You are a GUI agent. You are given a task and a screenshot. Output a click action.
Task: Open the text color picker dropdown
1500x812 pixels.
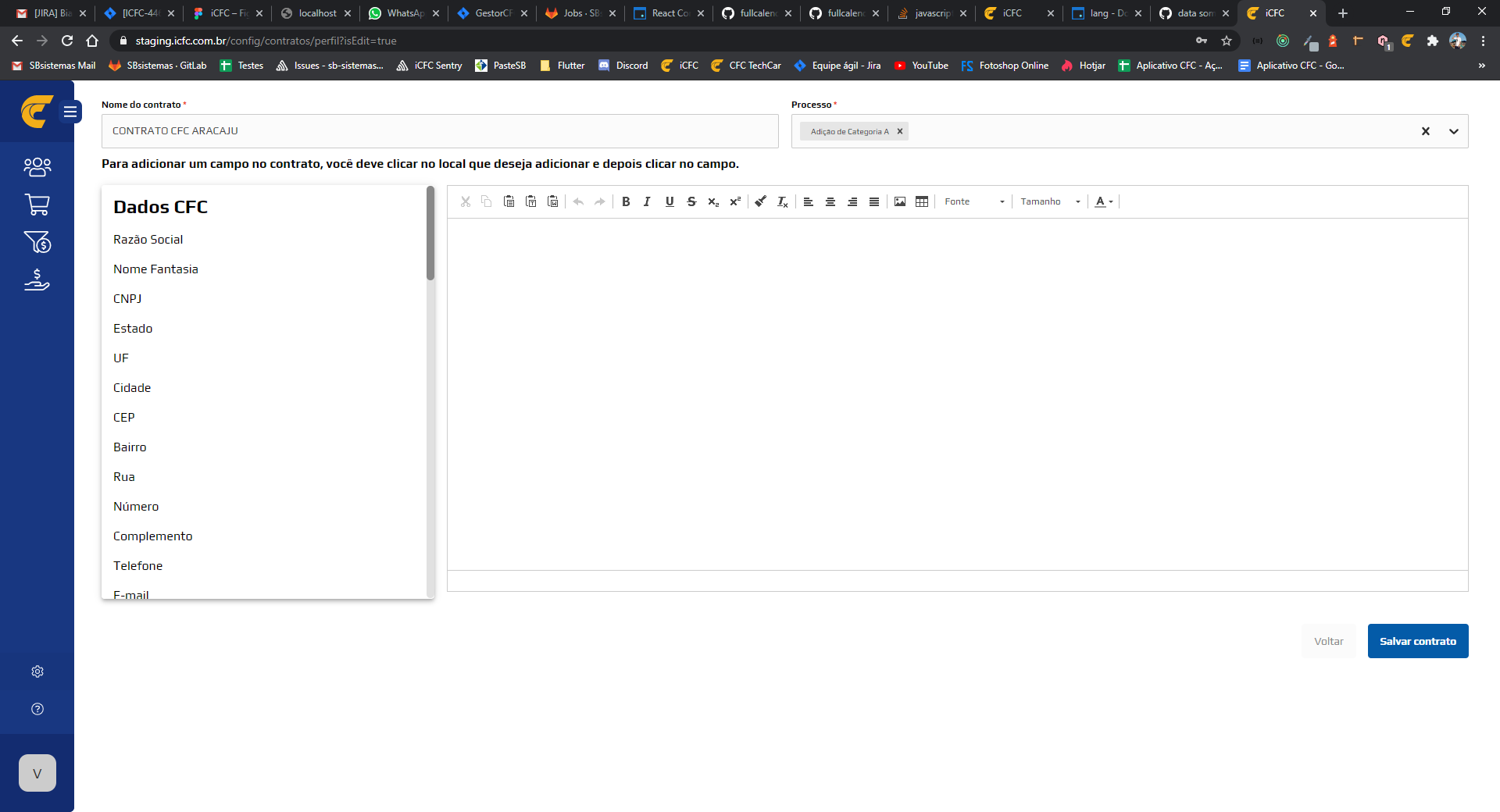pyautogui.click(x=1103, y=201)
